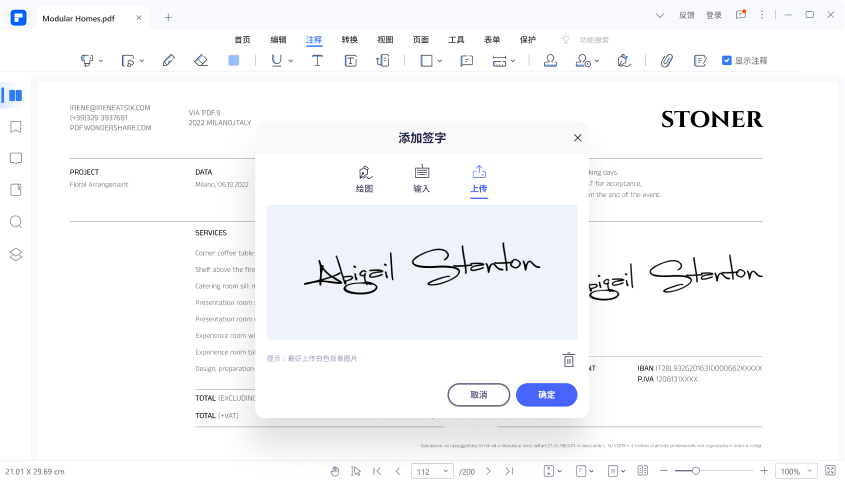
Task: Expand the underline tool dropdown arrow
Action: coord(291,60)
